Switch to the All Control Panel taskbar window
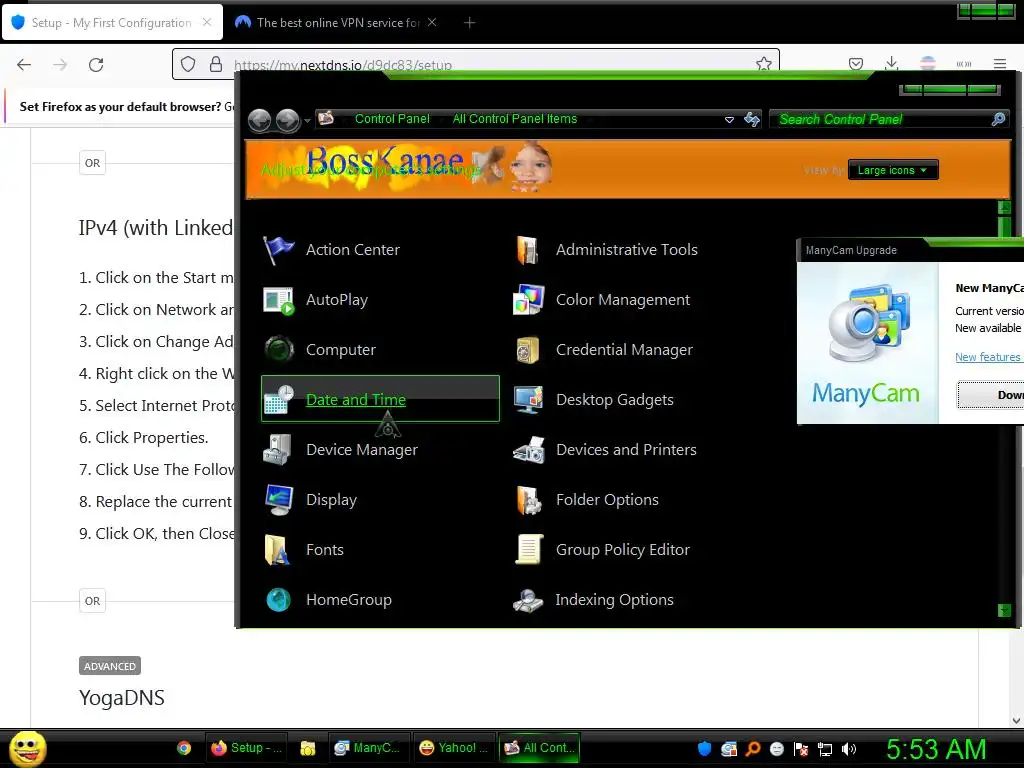The width and height of the screenshot is (1024, 768). click(x=539, y=748)
